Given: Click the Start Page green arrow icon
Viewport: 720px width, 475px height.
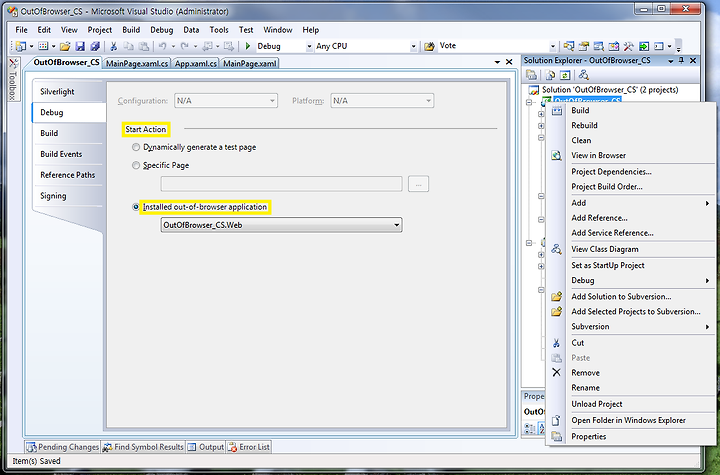Looking at the screenshot, I should pos(644,46).
